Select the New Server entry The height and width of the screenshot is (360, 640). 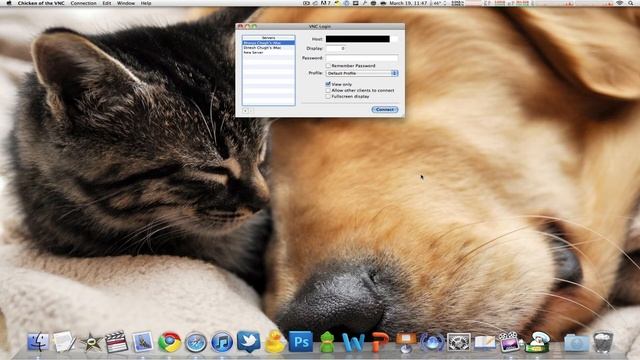pos(268,52)
